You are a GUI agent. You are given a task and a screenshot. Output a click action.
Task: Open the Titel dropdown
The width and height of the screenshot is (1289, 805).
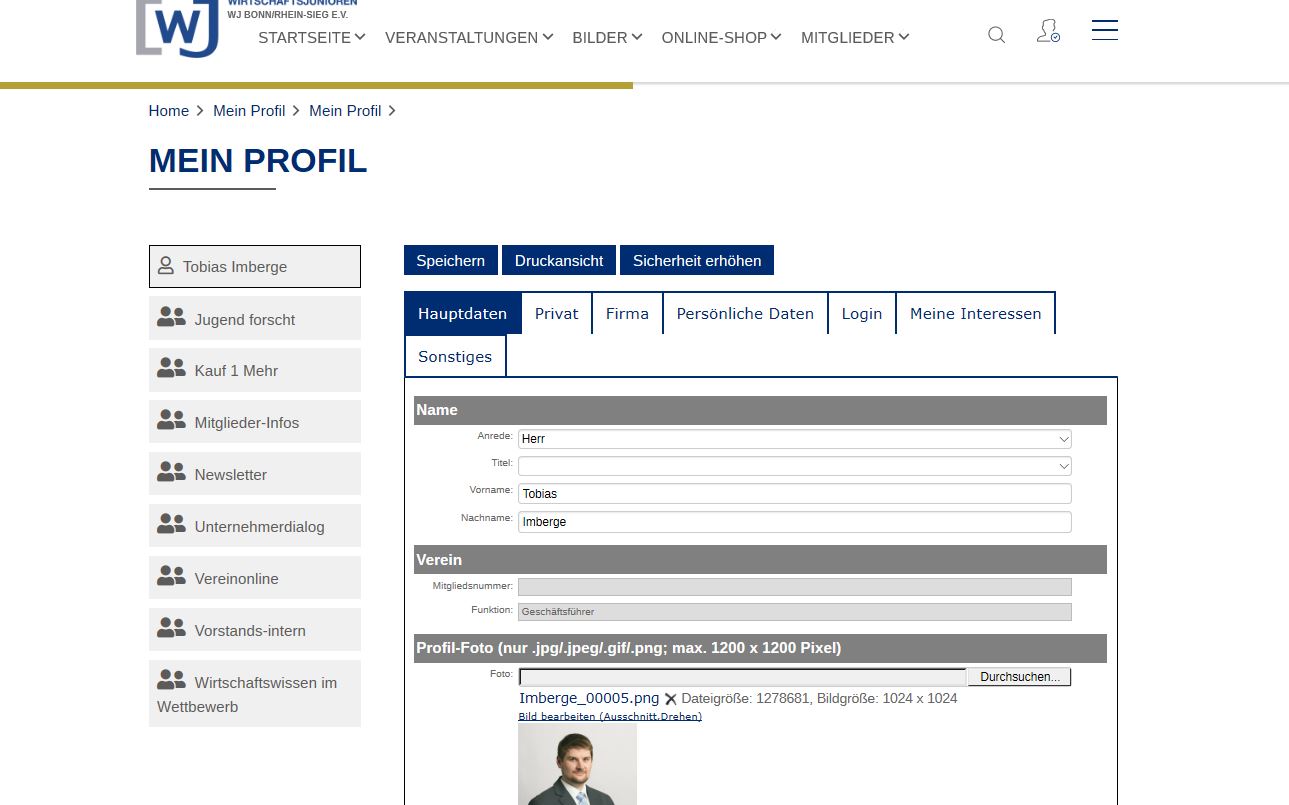pos(794,466)
